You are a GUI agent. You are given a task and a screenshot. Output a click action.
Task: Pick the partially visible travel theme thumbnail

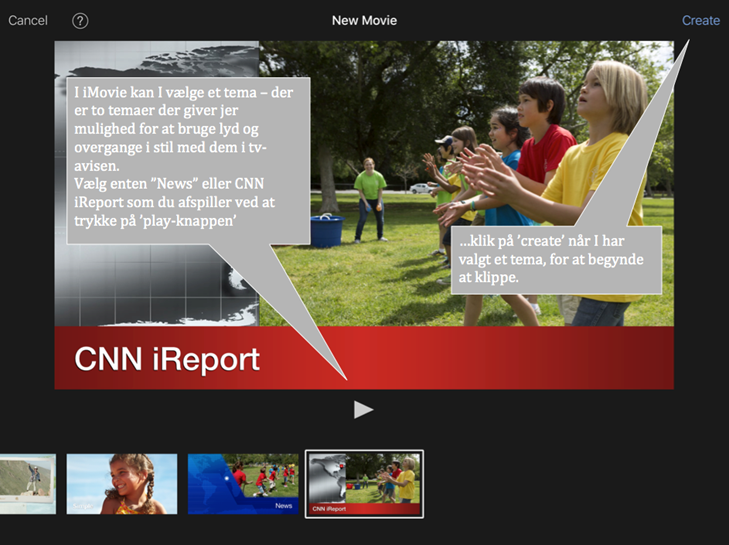(x=28, y=484)
